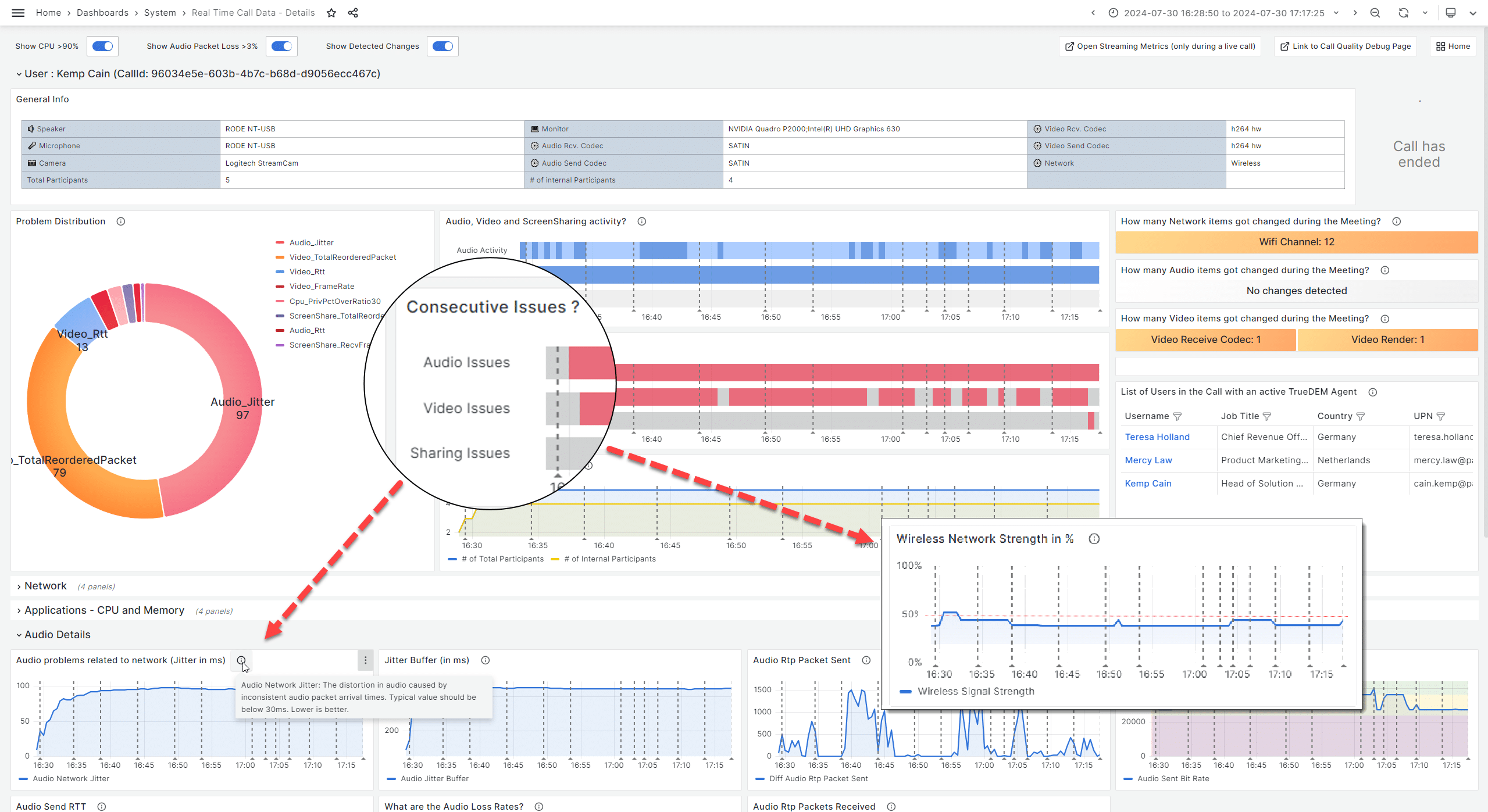Screen dimensions: 1488x812
Task: Expand the Network row section
Action: tap(45, 586)
